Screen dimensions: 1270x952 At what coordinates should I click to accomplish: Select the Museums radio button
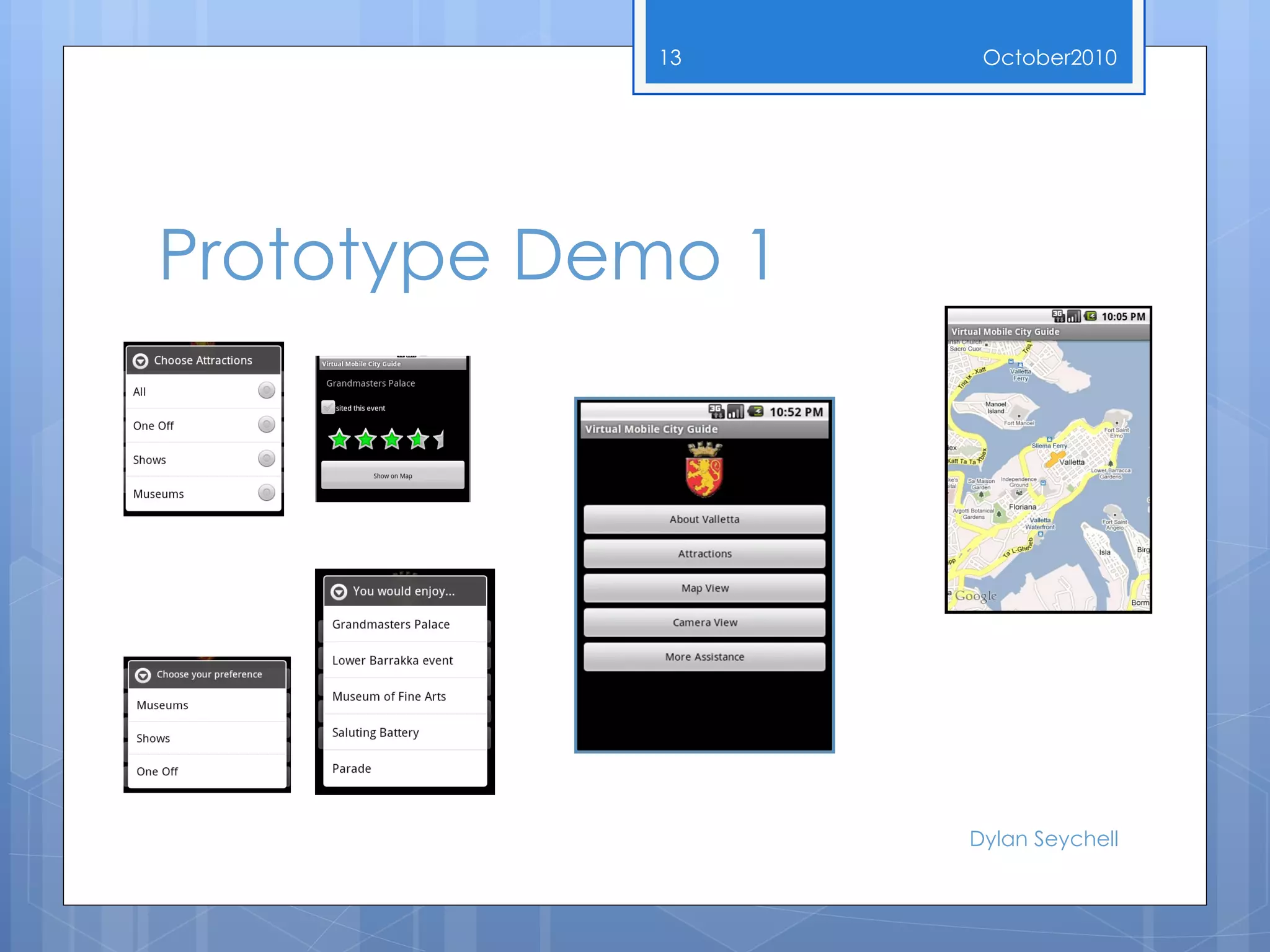point(266,493)
